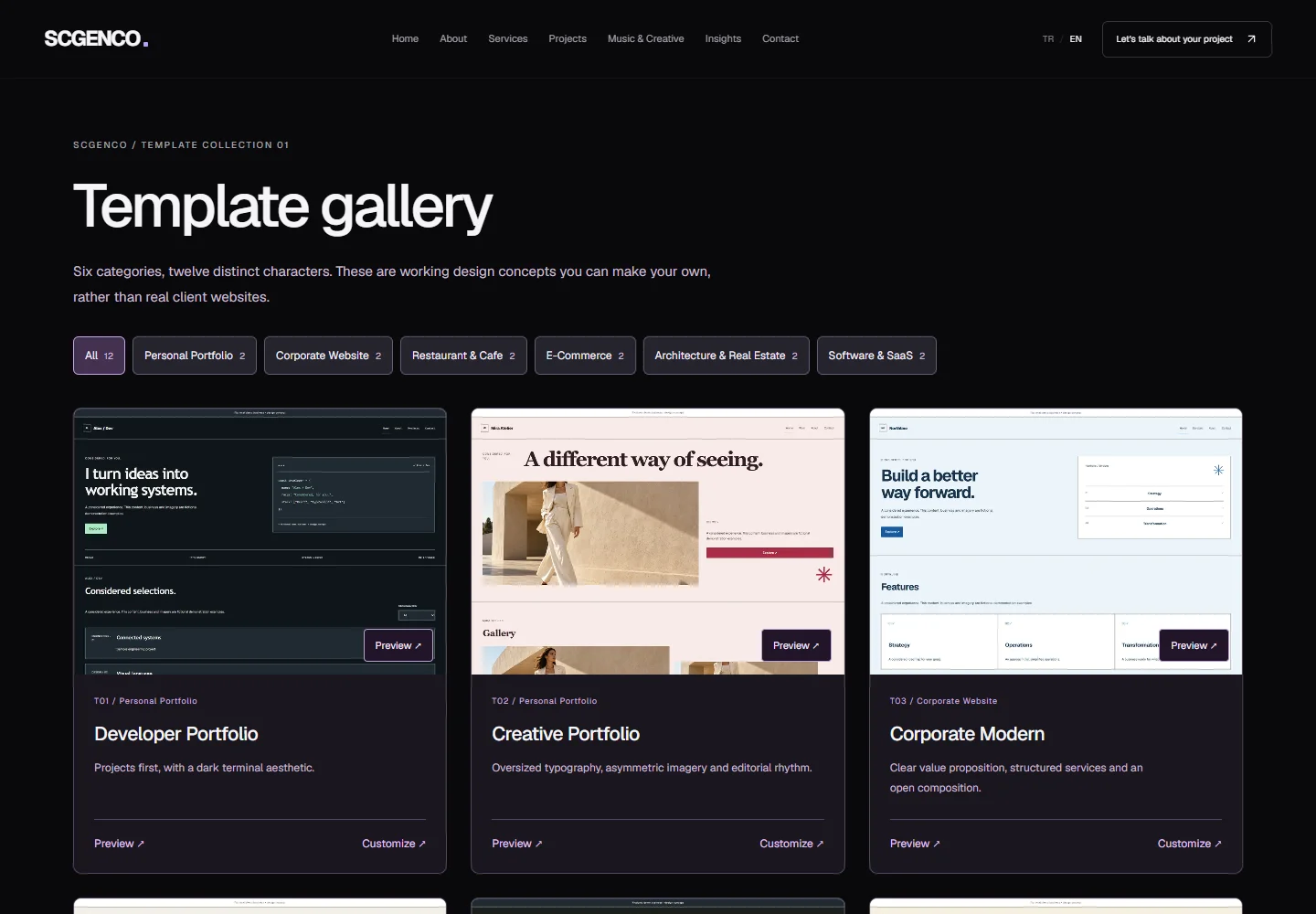Filter by Corporate Website

(328, 356)
